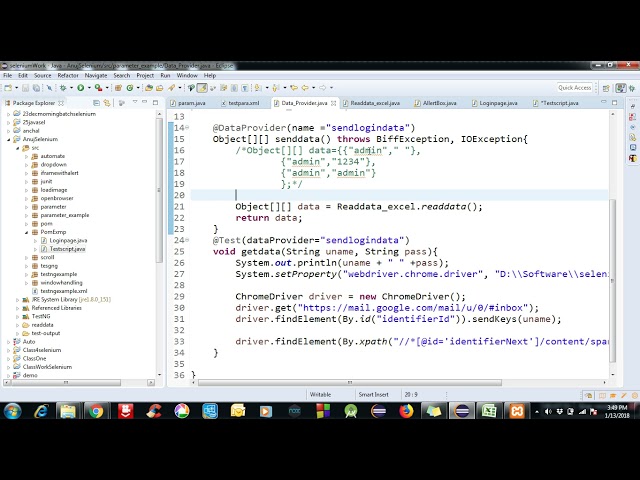Switch to the Debug perspective icon
The width and height of the screenshot is (640, 480).
tap(632, 88)
